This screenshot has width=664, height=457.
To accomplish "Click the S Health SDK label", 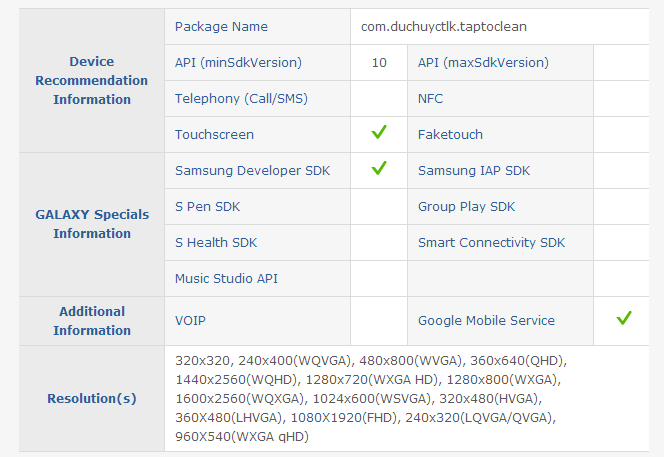I will (x=216, y=242).
